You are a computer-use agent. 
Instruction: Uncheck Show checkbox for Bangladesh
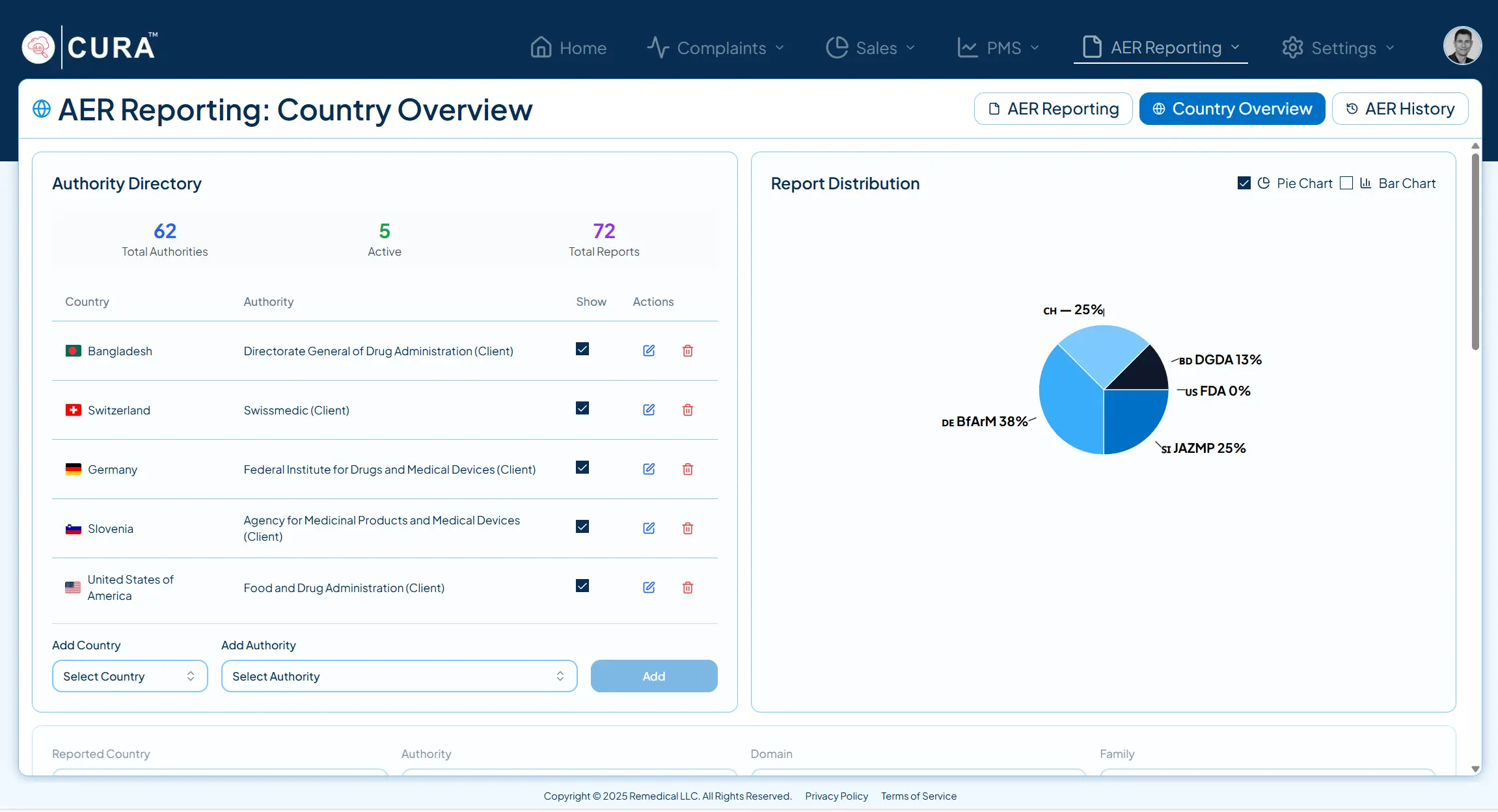(582, 349)
